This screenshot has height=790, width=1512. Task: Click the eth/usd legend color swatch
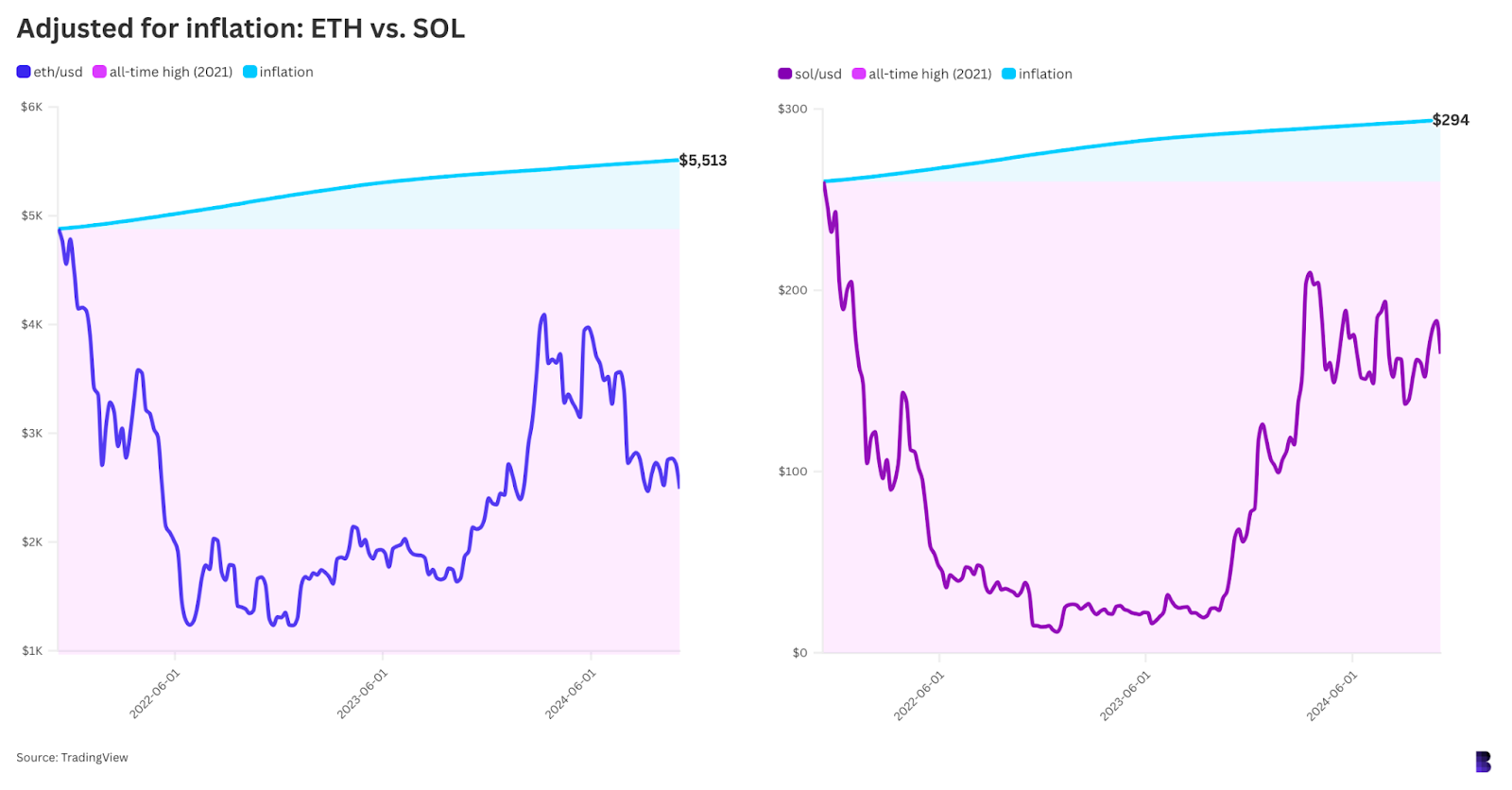[24, 72]
